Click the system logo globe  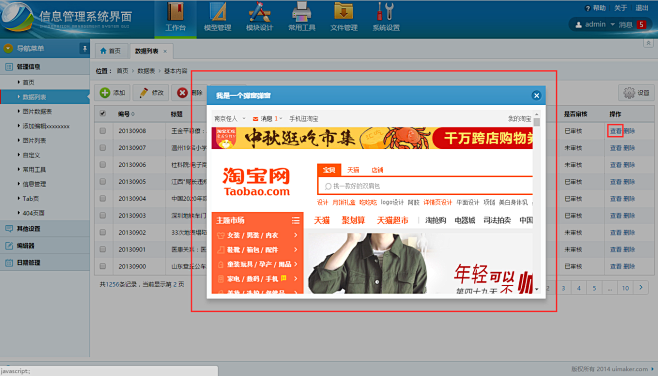[18, 17]
